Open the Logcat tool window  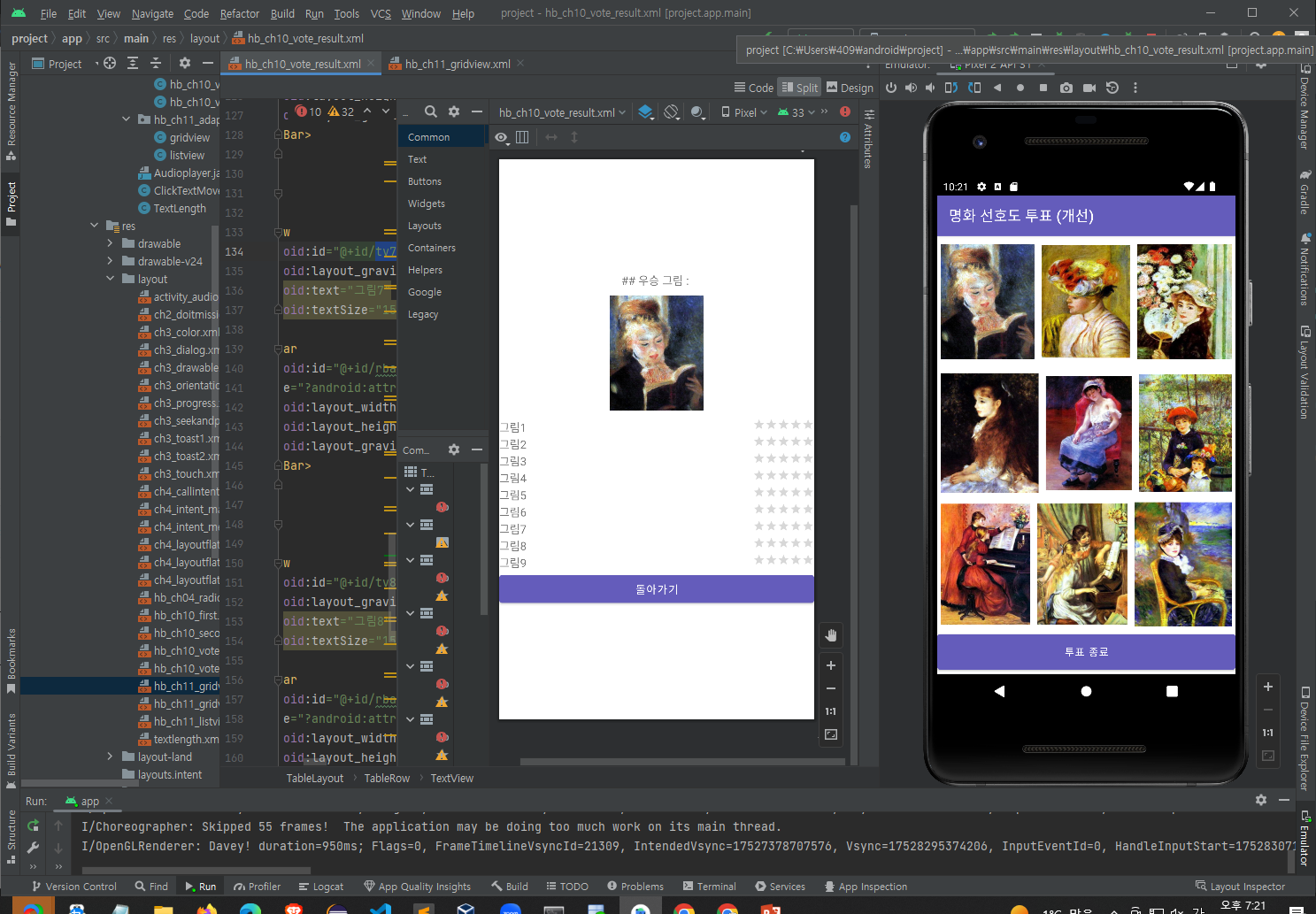pyautogui.click(x=320, y=887)
